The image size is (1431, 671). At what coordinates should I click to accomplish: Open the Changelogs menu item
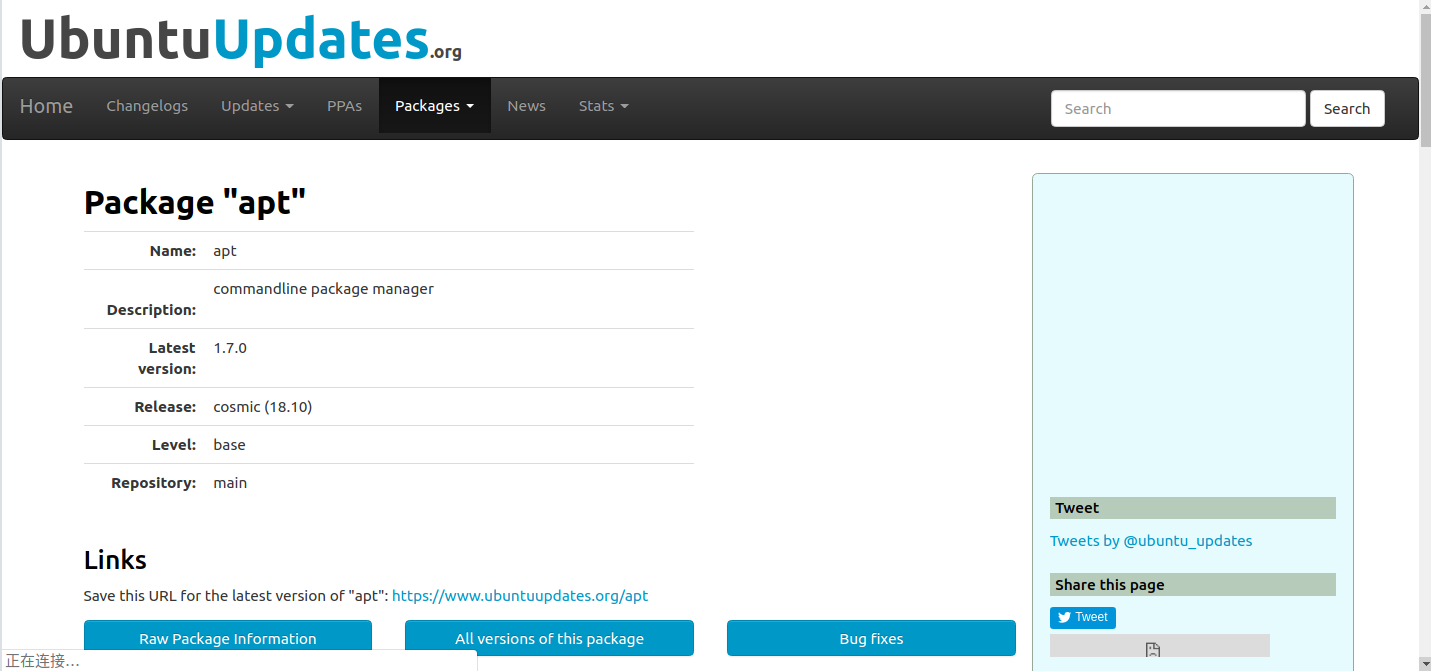click(x=147, y=106)
